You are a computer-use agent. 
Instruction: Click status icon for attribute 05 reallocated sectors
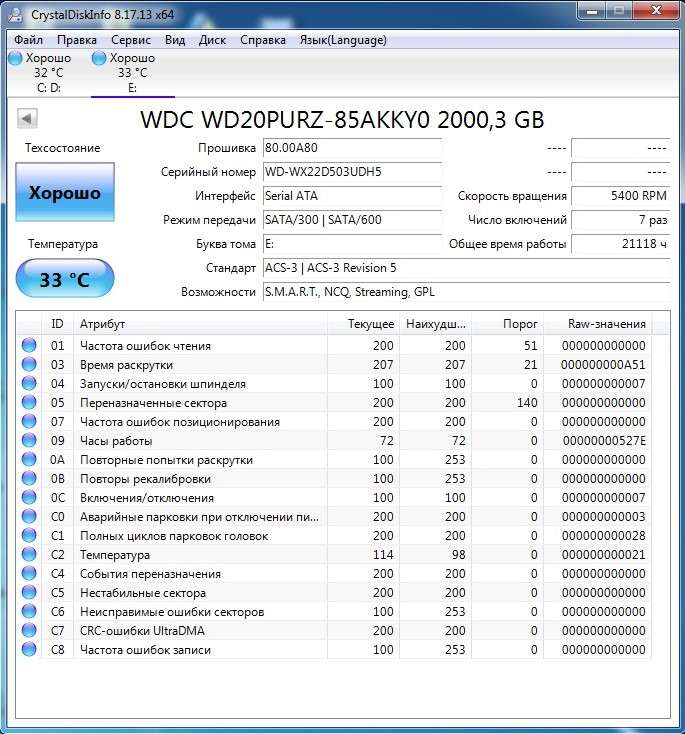[x=29, y=403]
